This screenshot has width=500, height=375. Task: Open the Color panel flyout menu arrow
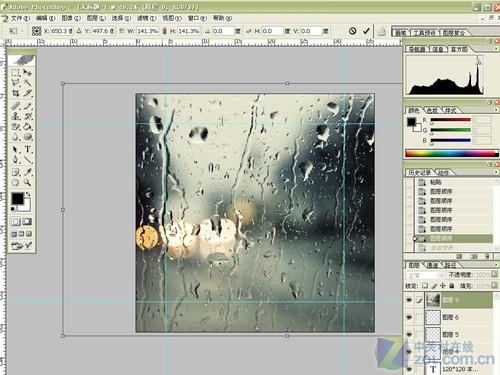coord(496,110)
